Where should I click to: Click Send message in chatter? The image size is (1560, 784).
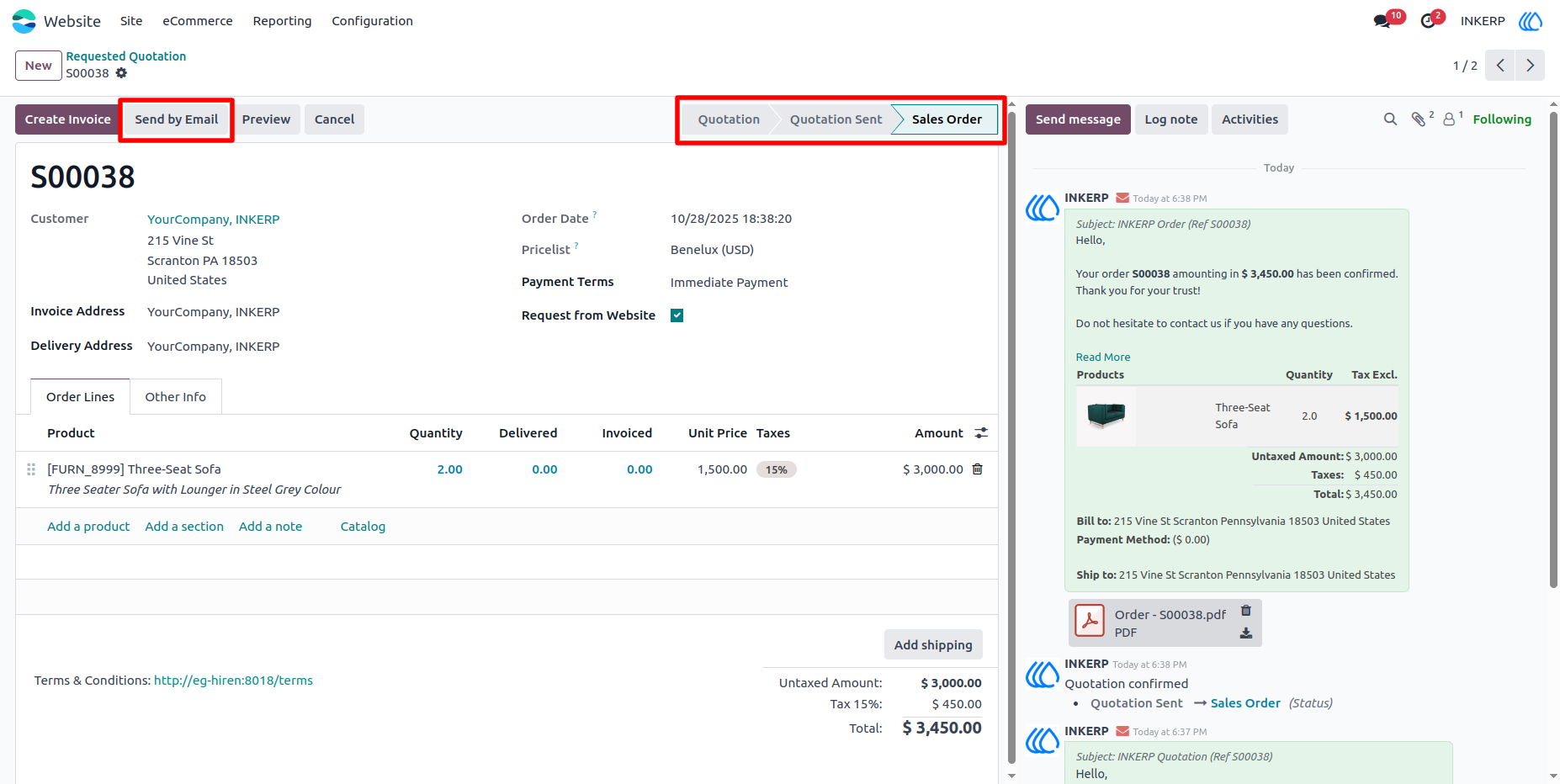pyautogui.click(x=1078, y=119)
